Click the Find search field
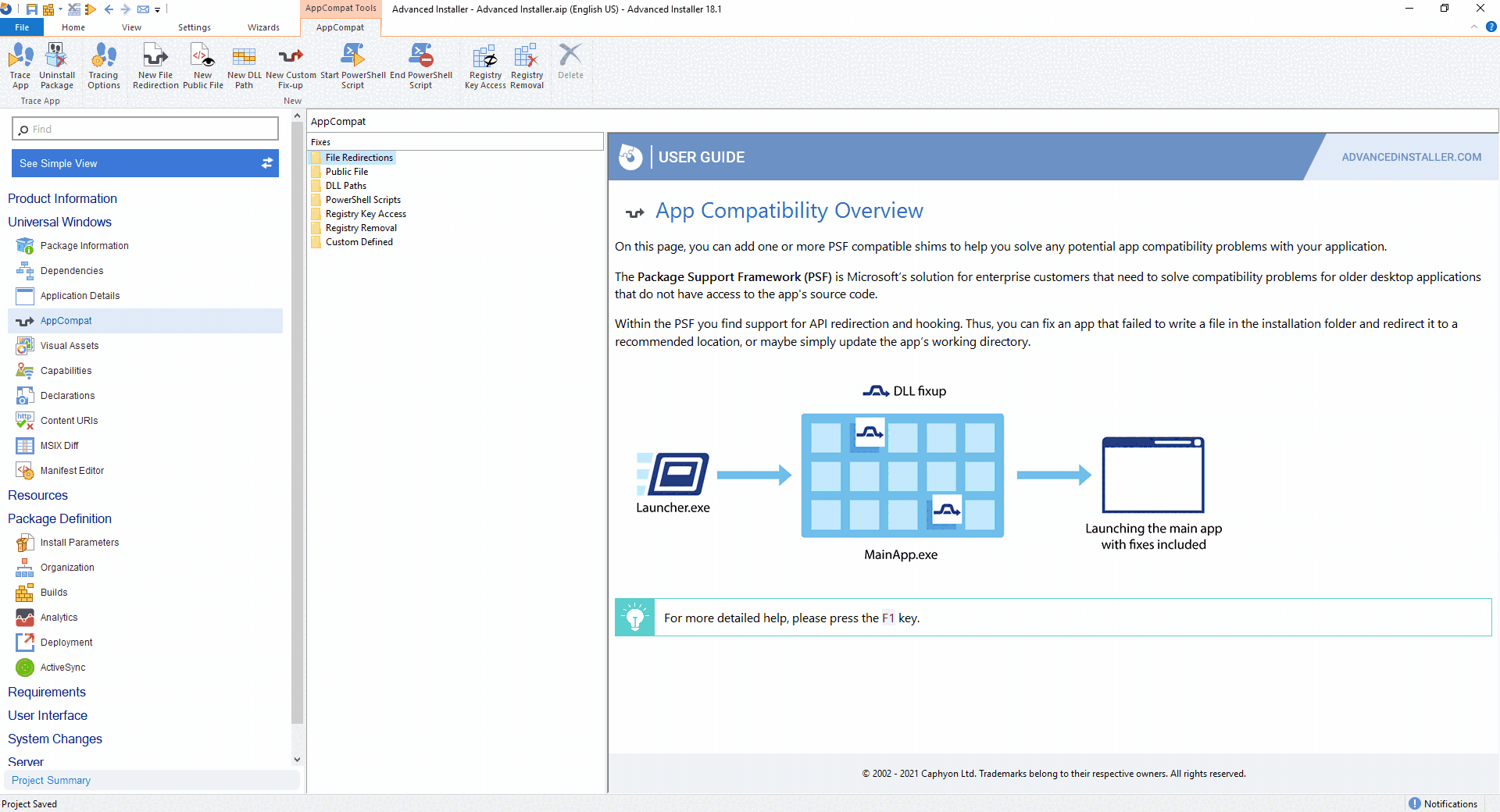1500x812 pixels. click(145, 129)
